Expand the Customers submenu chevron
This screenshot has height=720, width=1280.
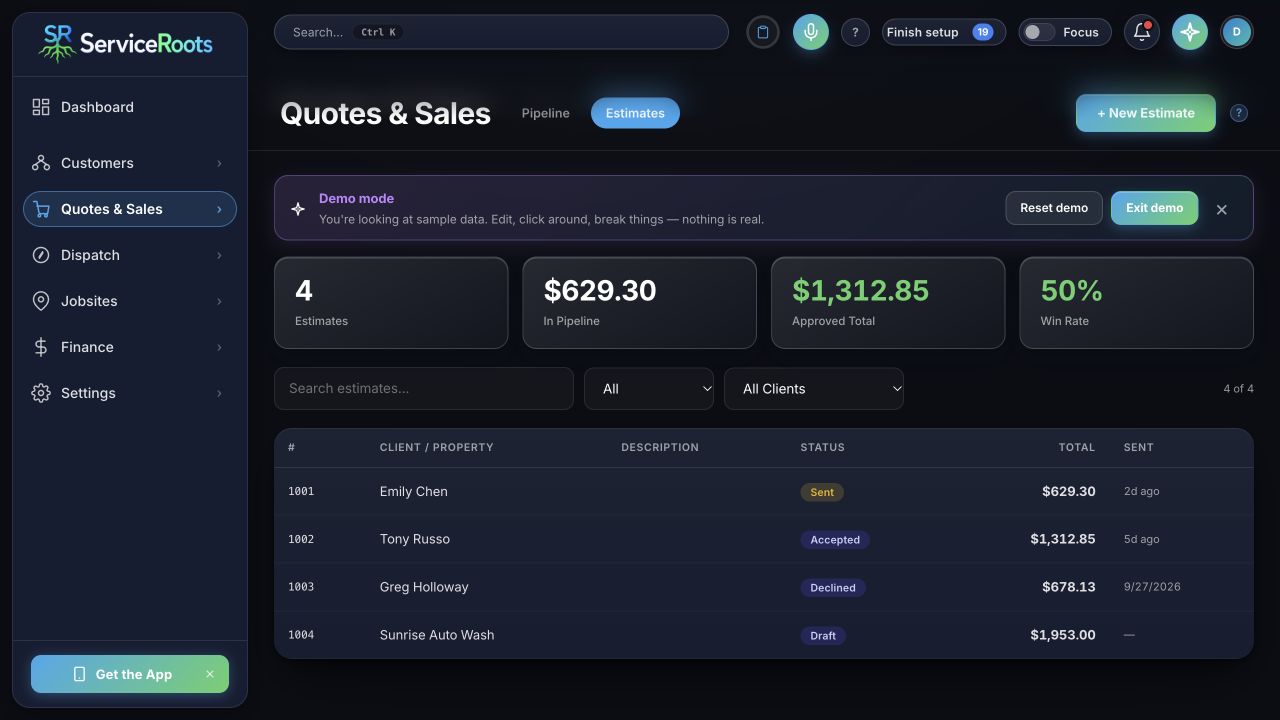coord(219,163)
